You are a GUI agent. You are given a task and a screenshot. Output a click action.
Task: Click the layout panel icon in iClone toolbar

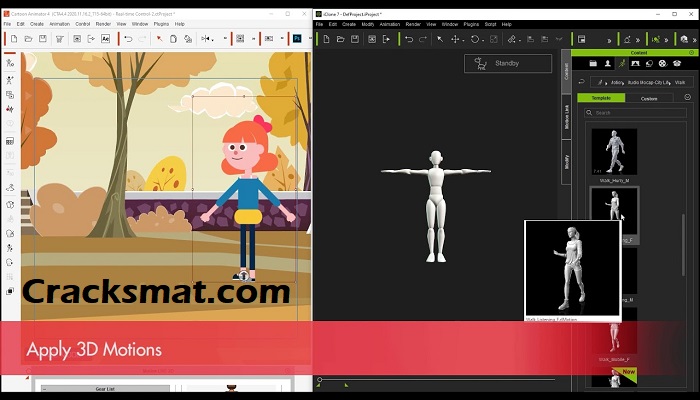(x=582, y=39)
